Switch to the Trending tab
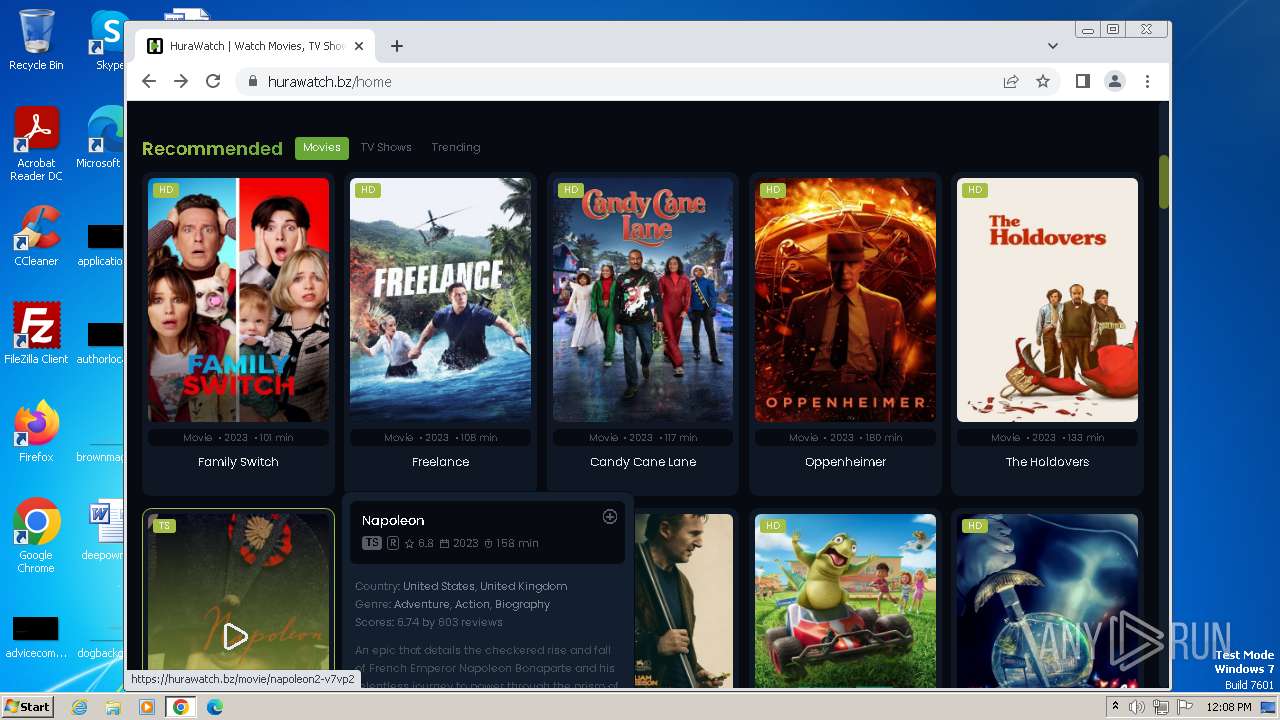Screen dimensions: 1280x720 coord(456,148)
